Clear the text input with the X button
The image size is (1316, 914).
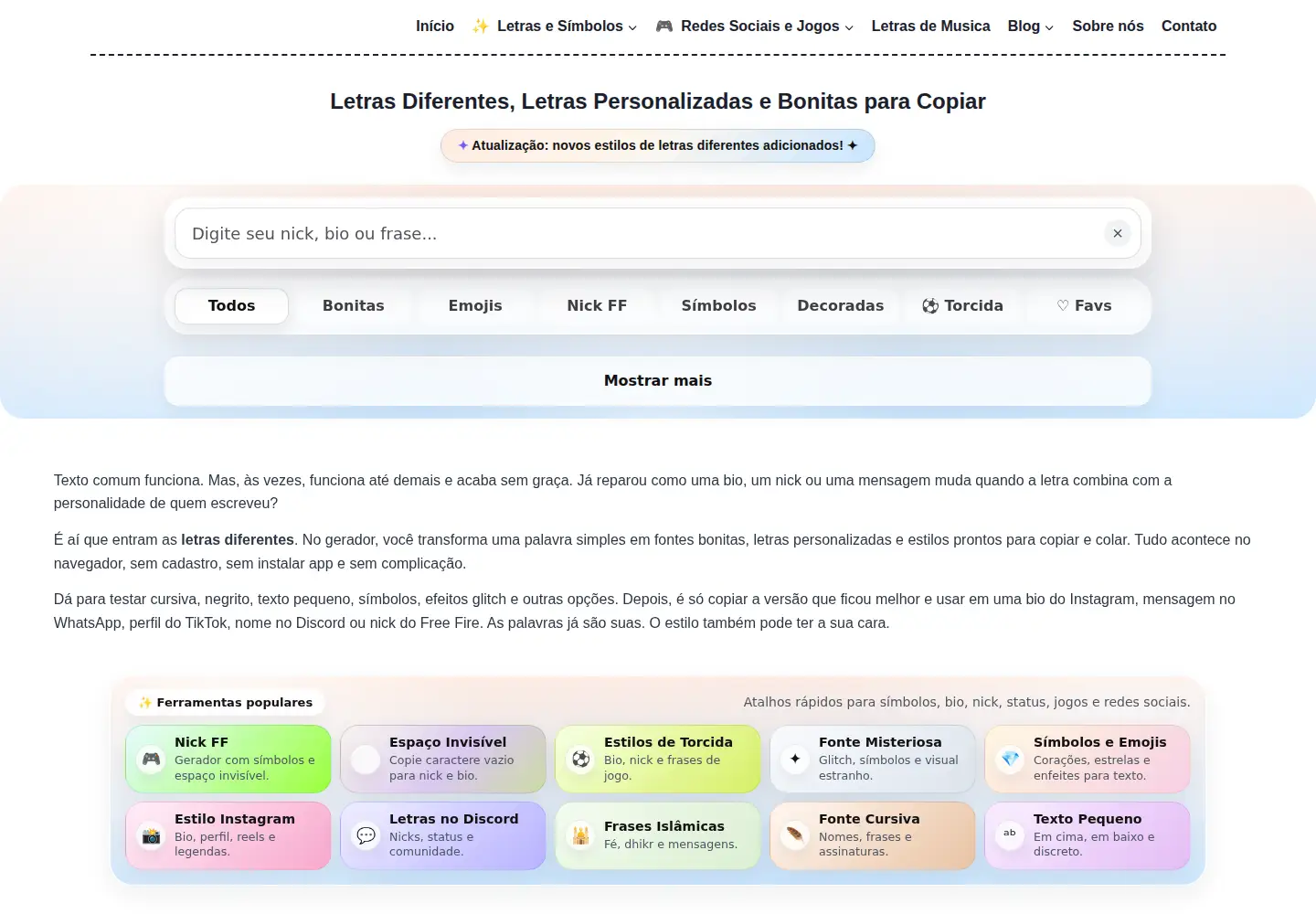(x=1118, y=233)
